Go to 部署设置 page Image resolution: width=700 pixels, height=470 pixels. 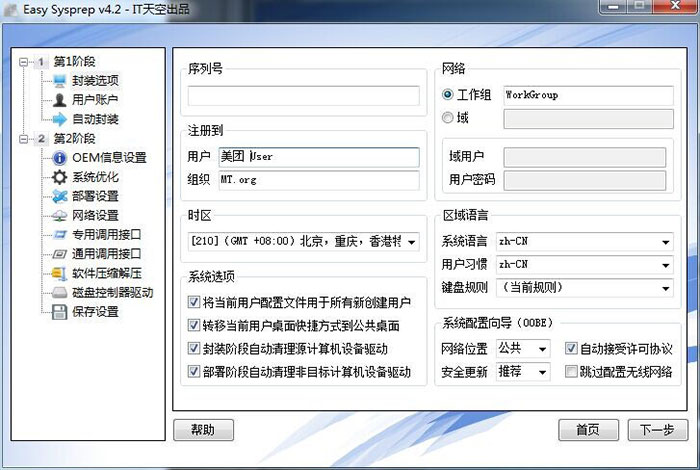pos(95,196)
